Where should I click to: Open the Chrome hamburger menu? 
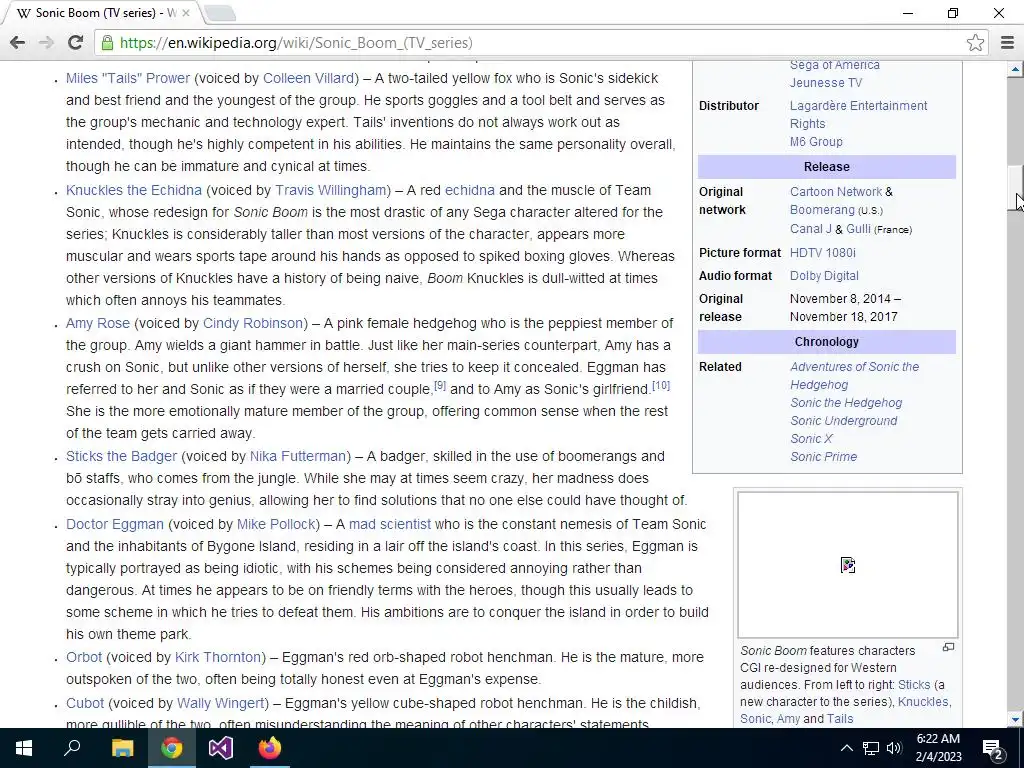[1007, 43]
